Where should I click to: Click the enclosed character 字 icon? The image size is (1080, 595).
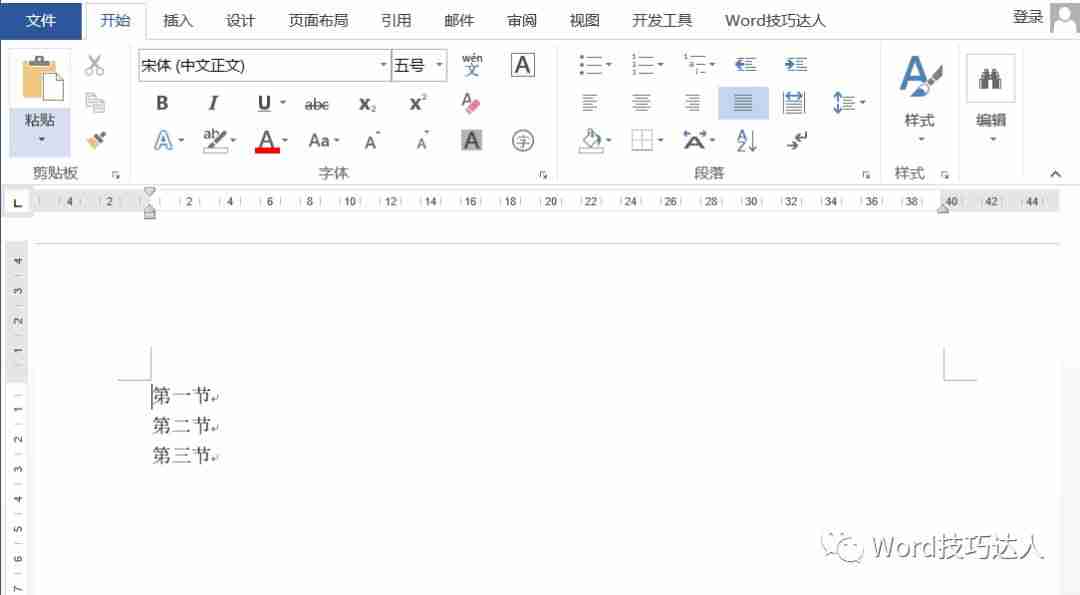pyautogui.click(x=522, y=141)
